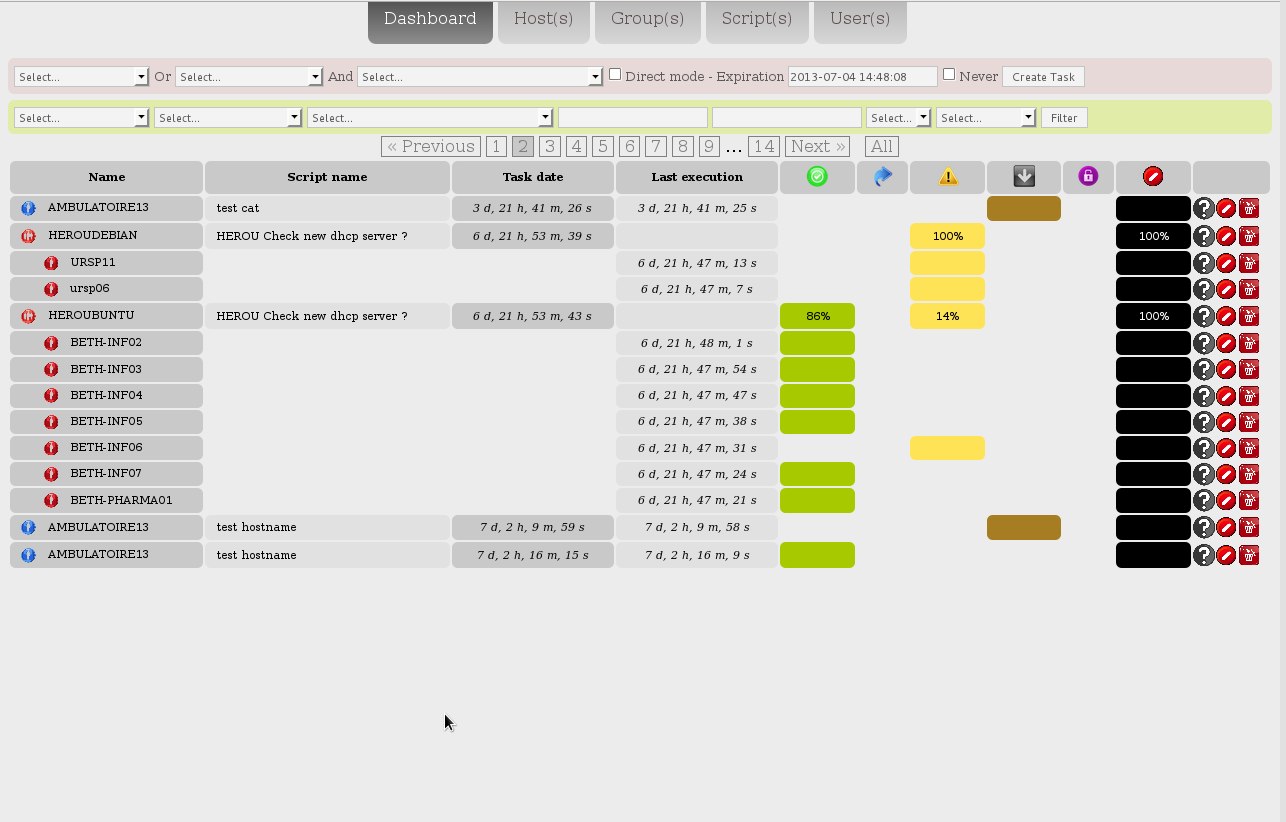The image size is (1286, 822).
Task: Open the Script(s) tab
Action: pyautogui.click(x=757, y=18)
